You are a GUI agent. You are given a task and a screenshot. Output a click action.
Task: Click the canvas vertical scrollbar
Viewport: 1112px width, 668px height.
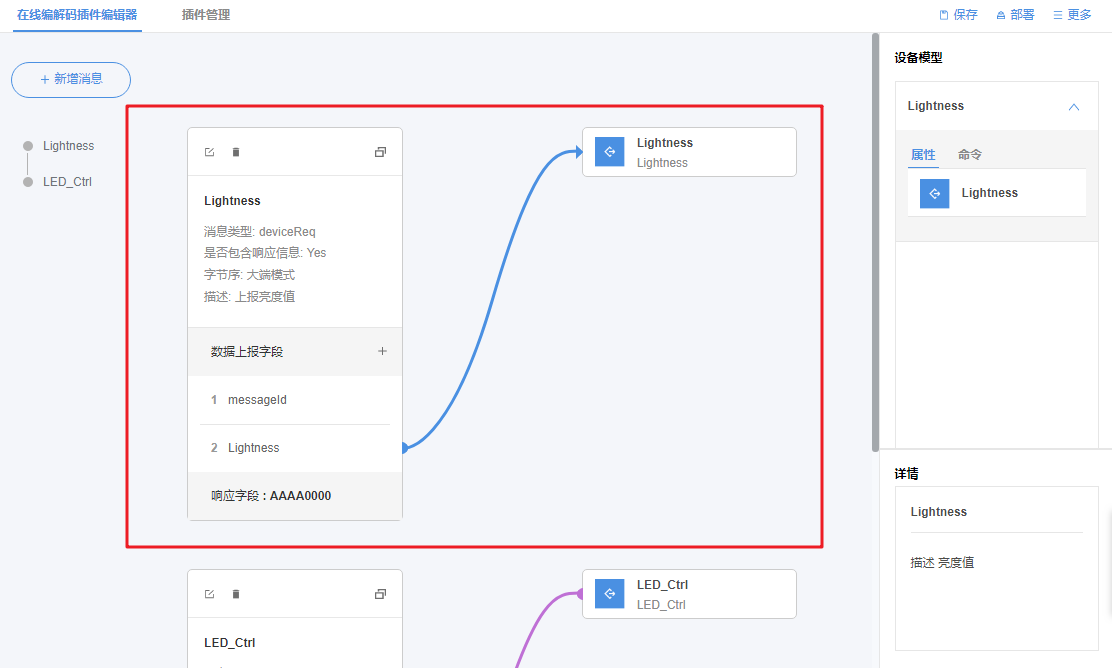pos(875,240)
